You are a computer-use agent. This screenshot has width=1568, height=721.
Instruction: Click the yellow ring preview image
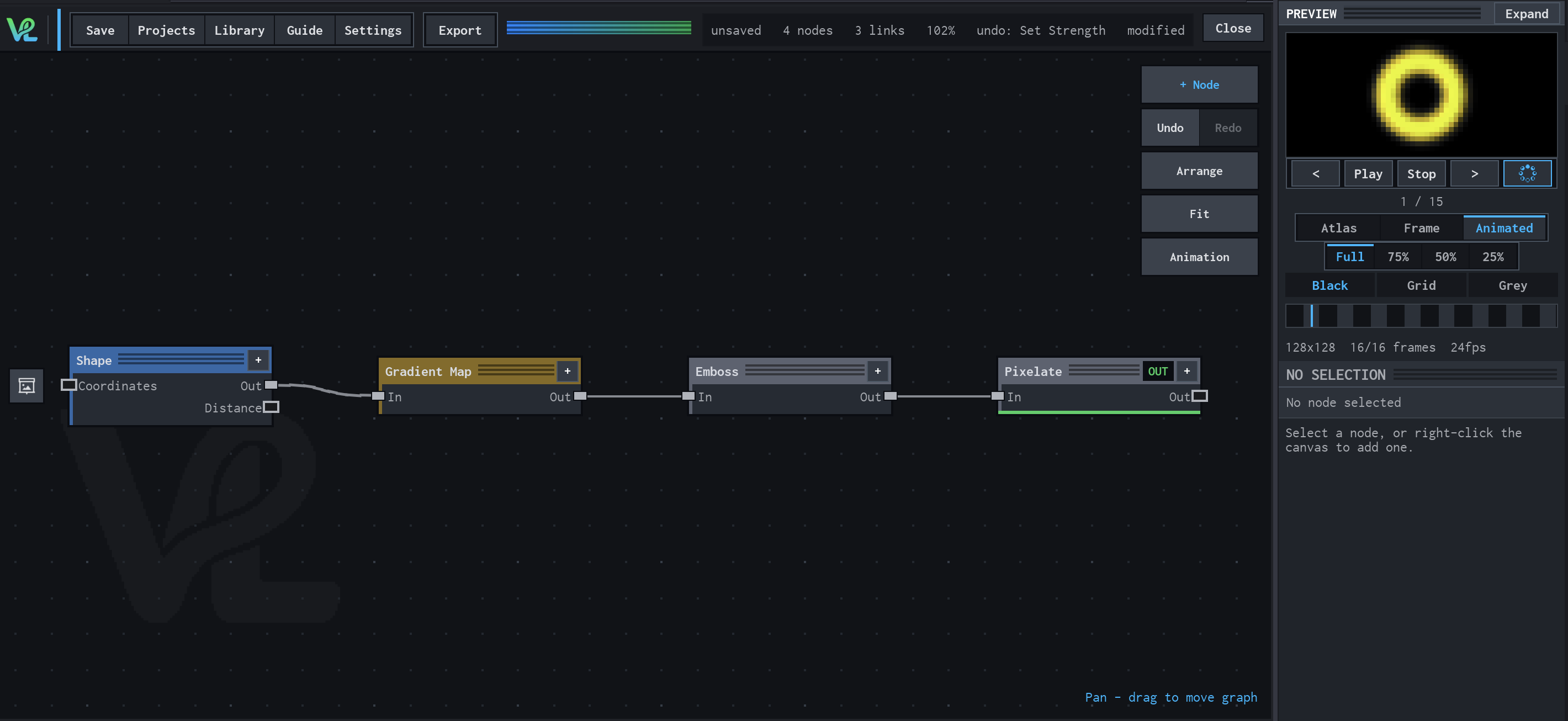(x=1421, y=94)
